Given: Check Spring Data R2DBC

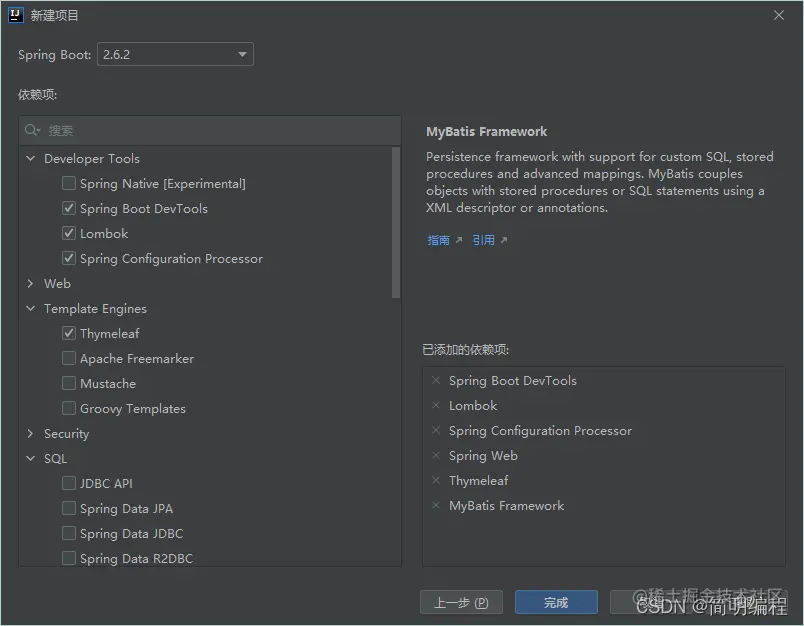Looking at the screenshot, I should pyautogui.click(x=69, y=558).
